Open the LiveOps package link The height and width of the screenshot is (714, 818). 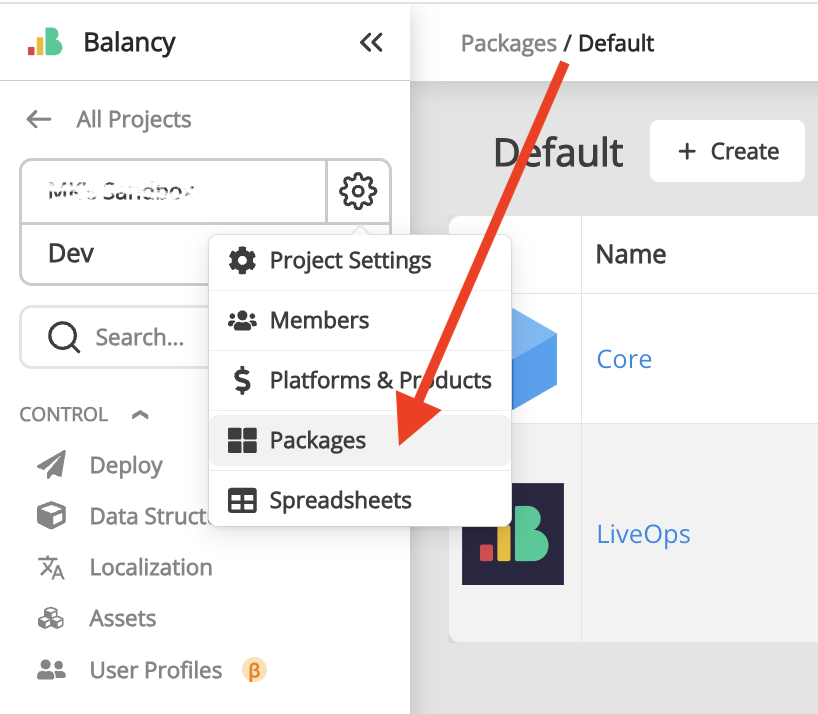(643, 534)
